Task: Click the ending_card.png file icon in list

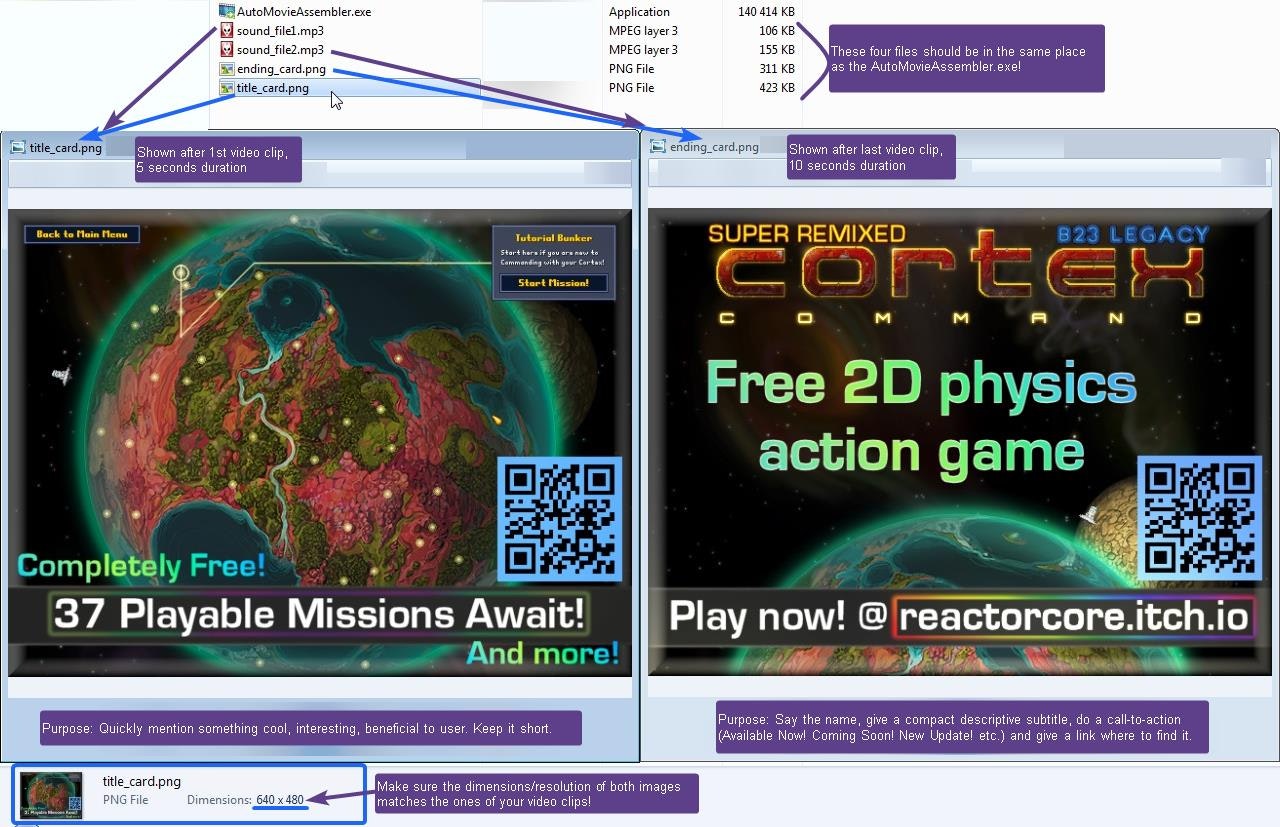Action: coord(227,69)
